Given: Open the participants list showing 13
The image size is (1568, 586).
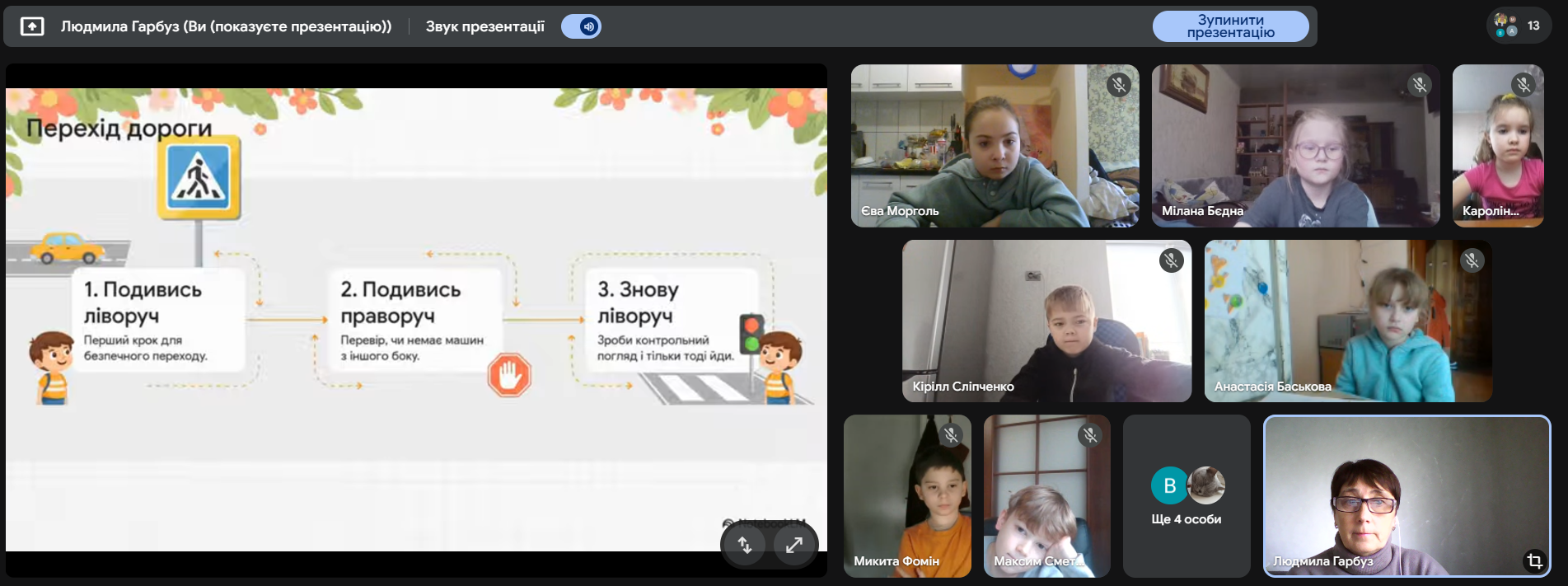Looking at the screenshot, I should pos(1519,26).
